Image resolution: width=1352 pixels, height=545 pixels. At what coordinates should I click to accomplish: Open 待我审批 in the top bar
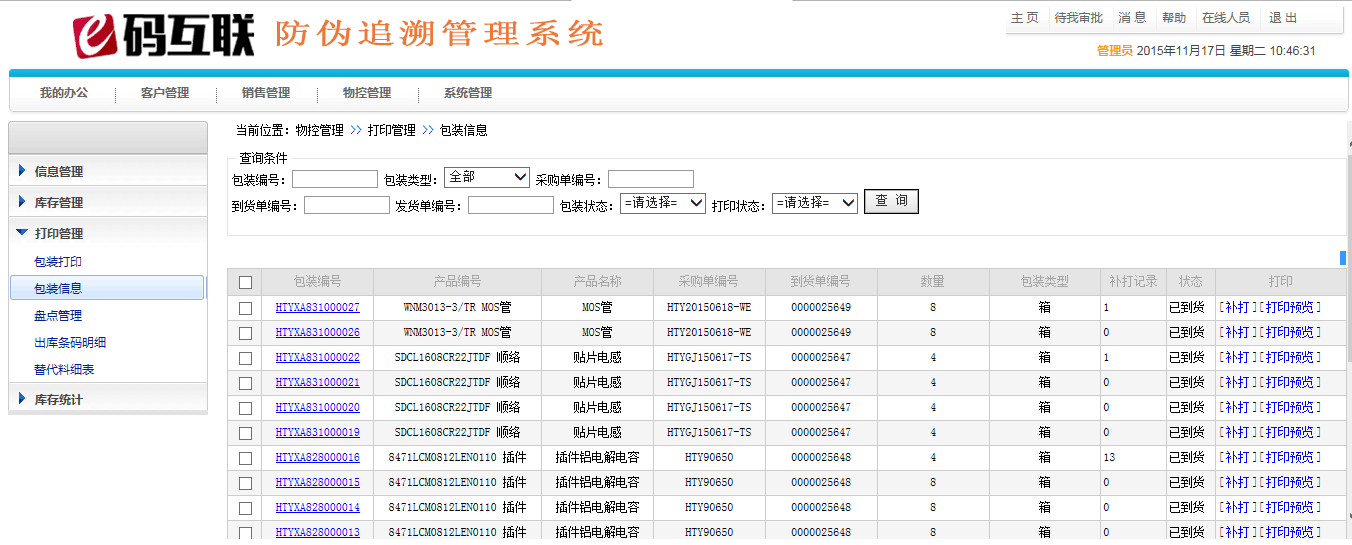1078,18
